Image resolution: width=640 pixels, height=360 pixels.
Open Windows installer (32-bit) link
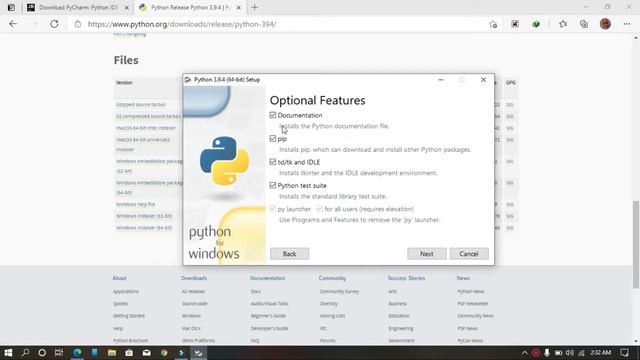pyautogui.click(x=144, y=216)
